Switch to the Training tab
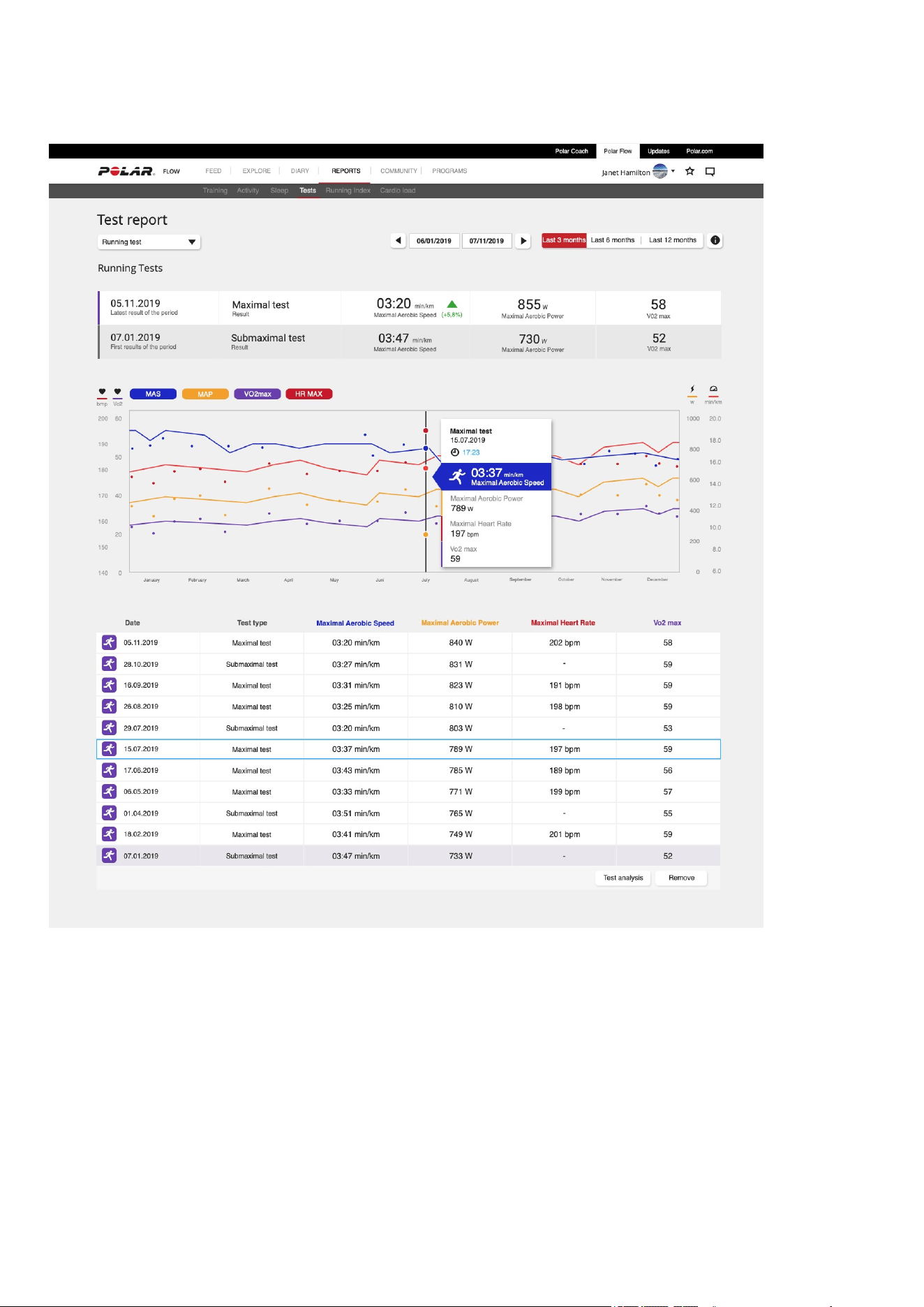This screenshot has height=1307, width=924. pos(215,191)
